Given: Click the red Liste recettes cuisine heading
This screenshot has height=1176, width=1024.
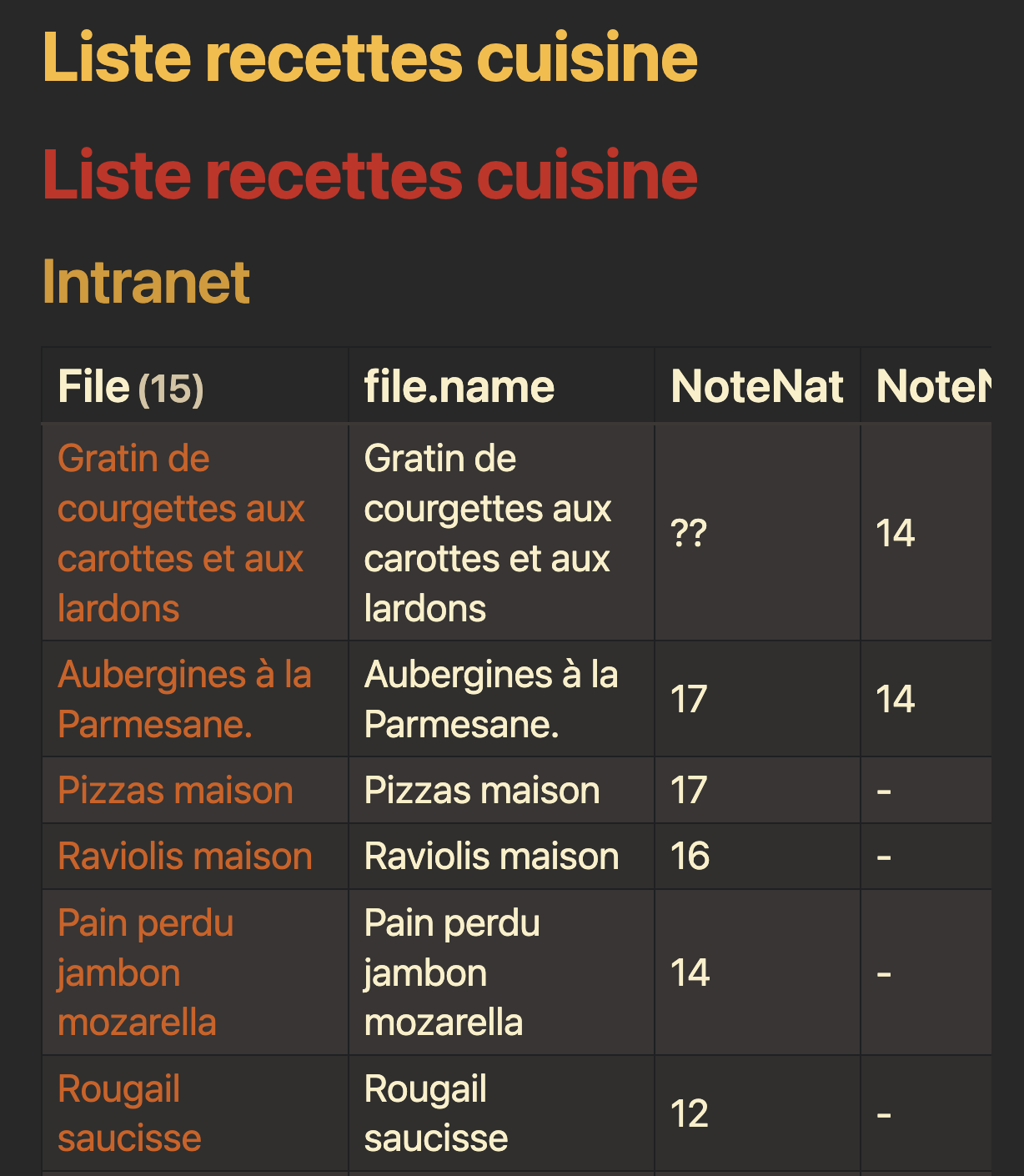Looking at the screenshot, I should 369,174.
